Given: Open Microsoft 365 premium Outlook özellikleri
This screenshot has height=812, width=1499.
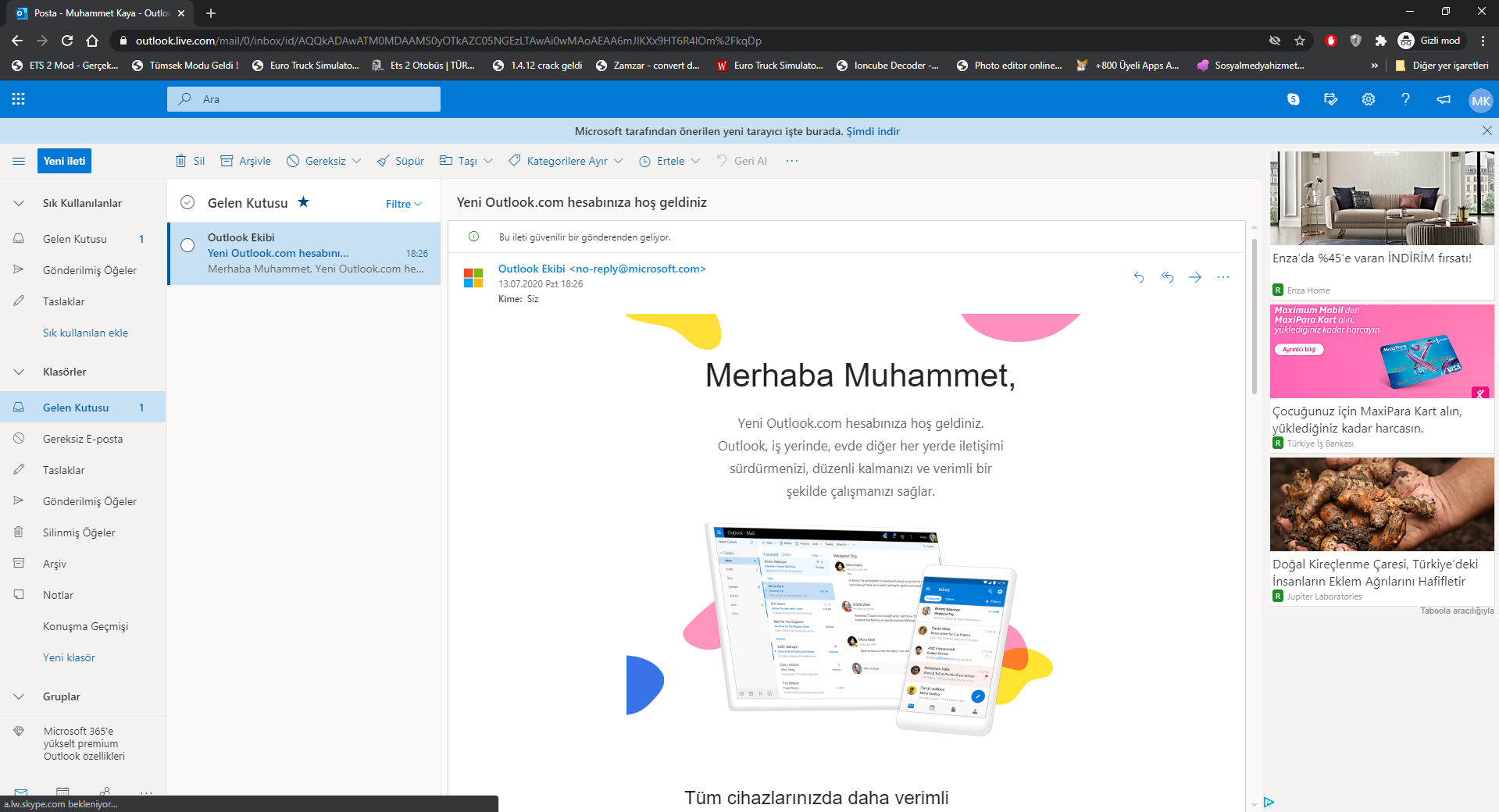Looking at the screenshot, I should pos(83,743).
